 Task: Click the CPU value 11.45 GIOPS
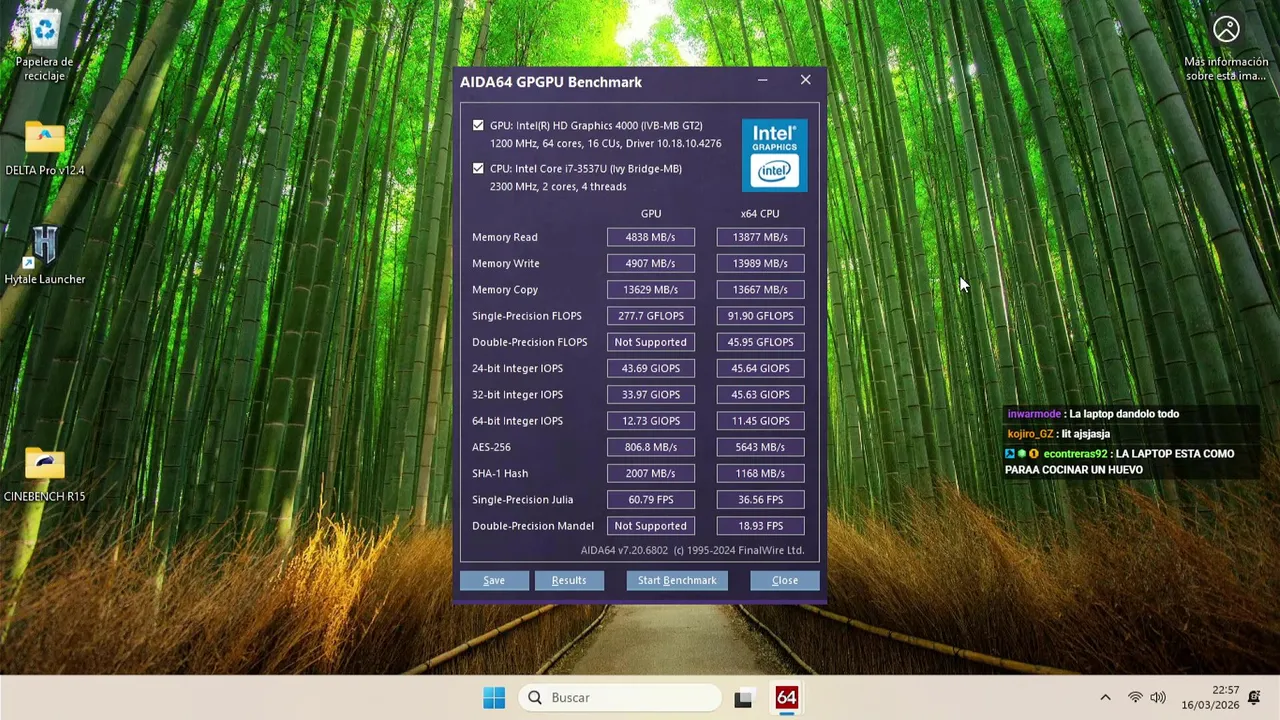(760, 421)
